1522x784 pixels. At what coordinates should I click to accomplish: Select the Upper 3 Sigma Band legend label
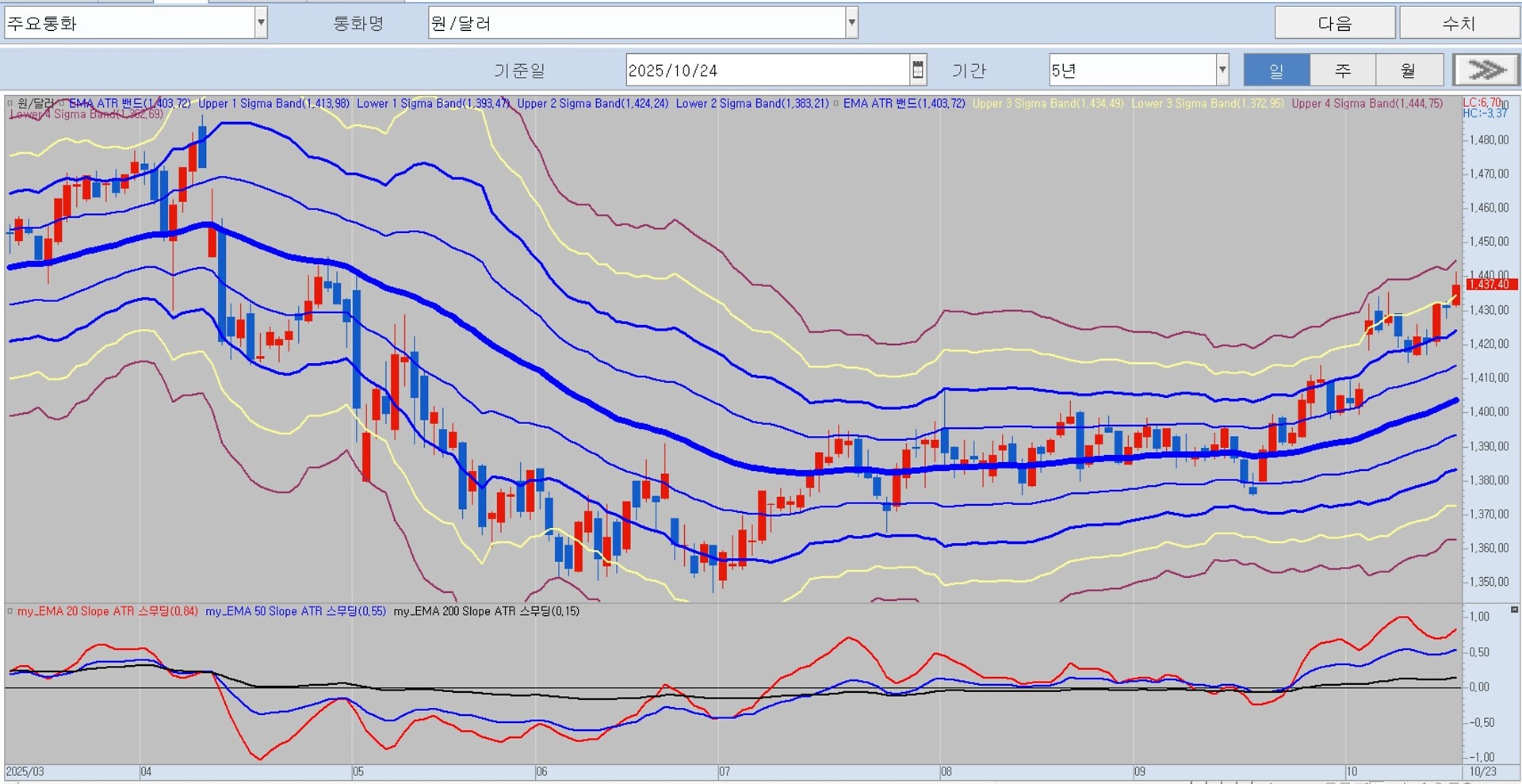(1048, 103)
